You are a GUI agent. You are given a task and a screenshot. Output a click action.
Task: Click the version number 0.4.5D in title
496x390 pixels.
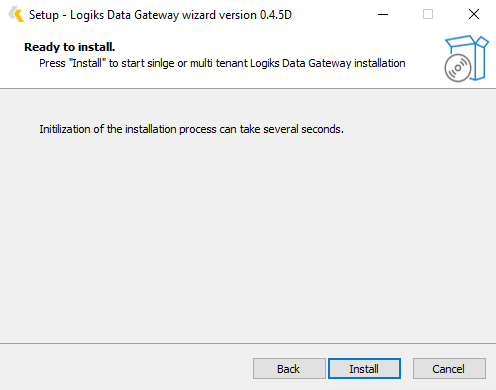click(276, 15)
